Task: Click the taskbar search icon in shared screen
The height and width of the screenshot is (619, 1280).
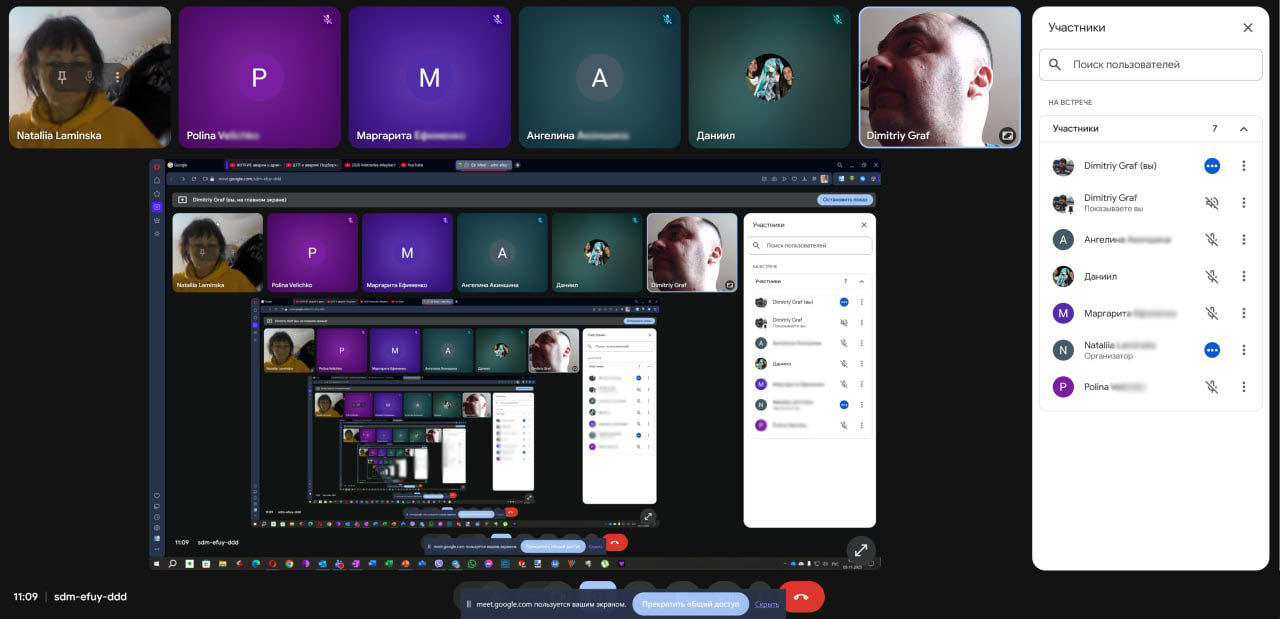Action: pos(172,564)
